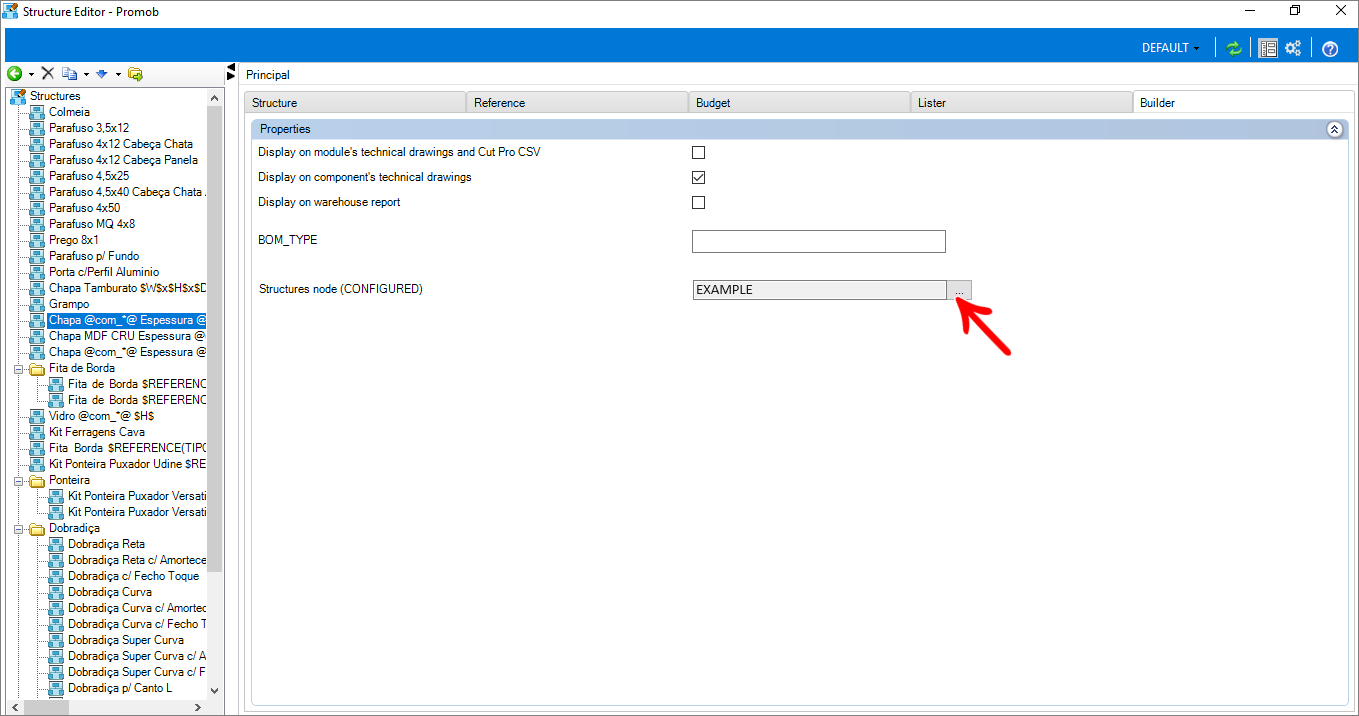
Task: Click the BOM_TYPE input field
Action: pyautogui.click(x=819, y=241)
